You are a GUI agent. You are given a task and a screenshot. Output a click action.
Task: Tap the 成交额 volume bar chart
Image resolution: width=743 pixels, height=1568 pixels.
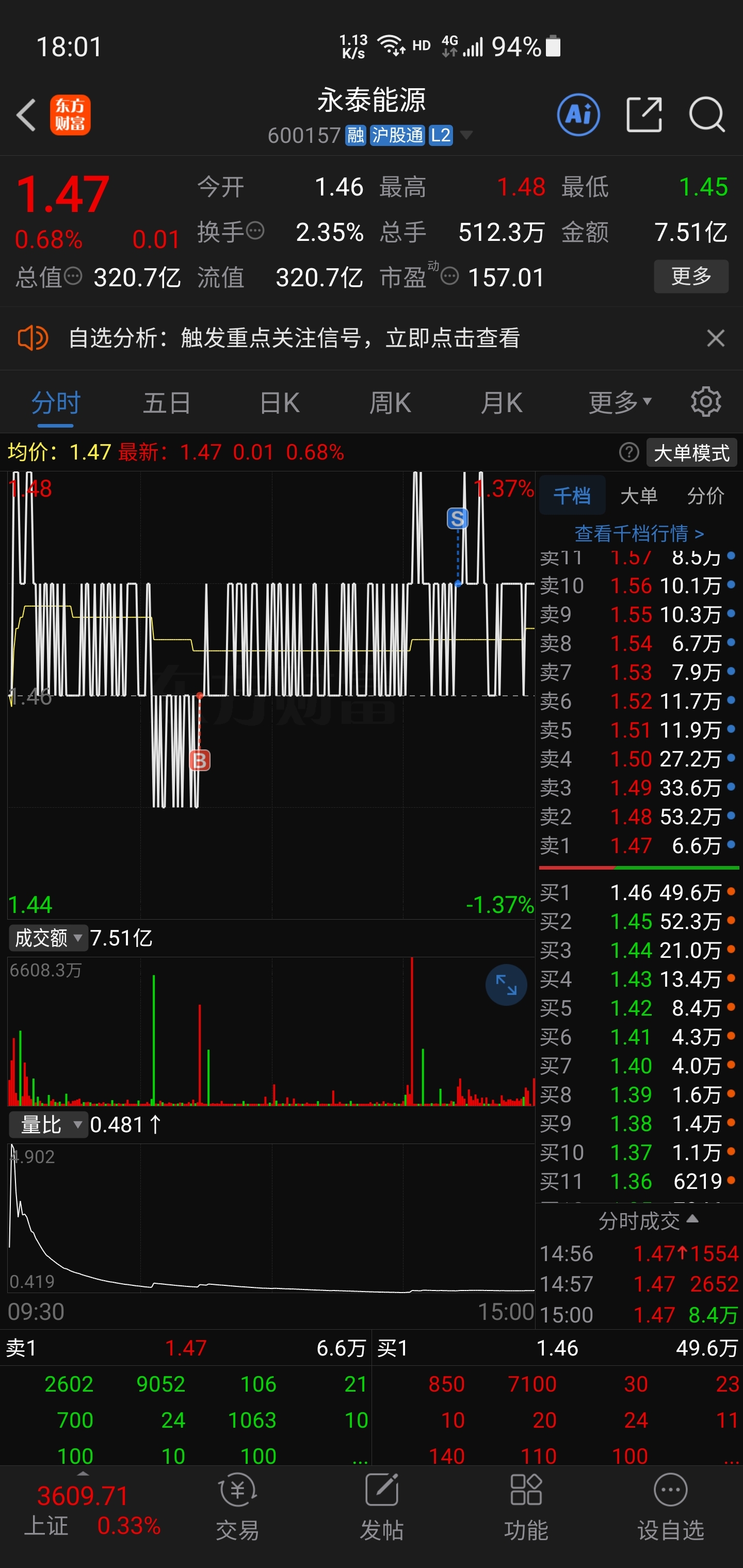[271, 1031]
